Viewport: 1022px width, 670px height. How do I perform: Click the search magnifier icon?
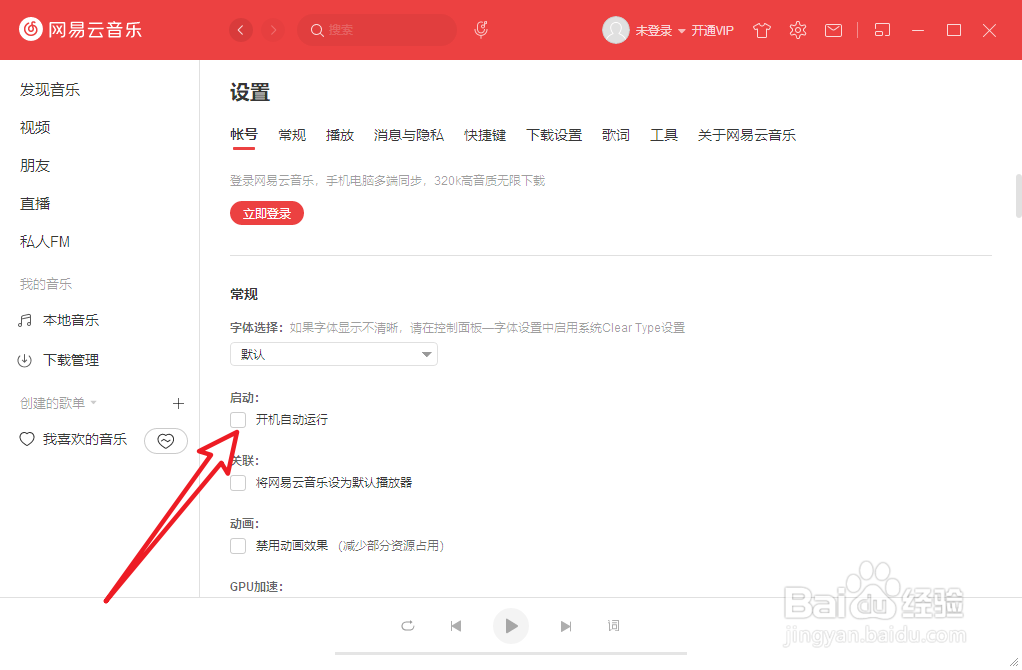317,30
